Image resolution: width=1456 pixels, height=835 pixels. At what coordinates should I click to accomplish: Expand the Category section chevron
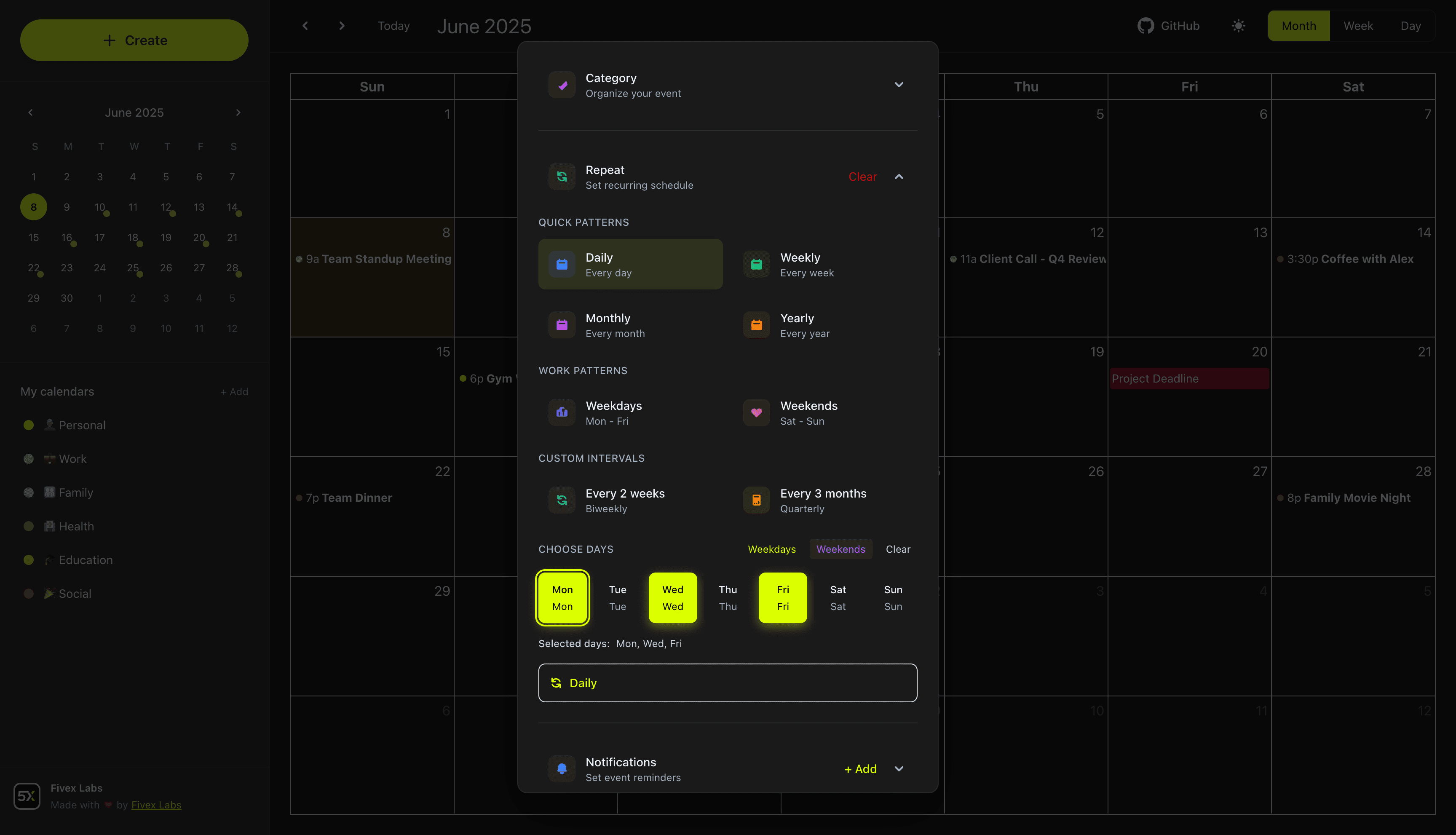899,84
